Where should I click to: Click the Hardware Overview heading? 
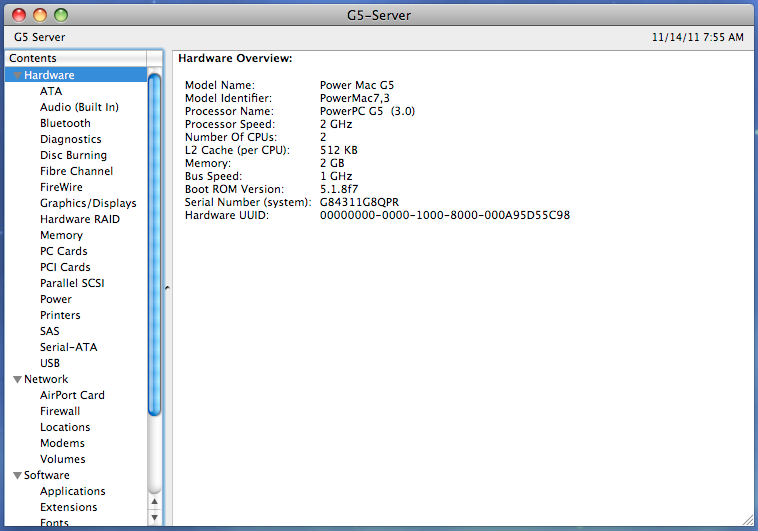[x=235, y=59]
